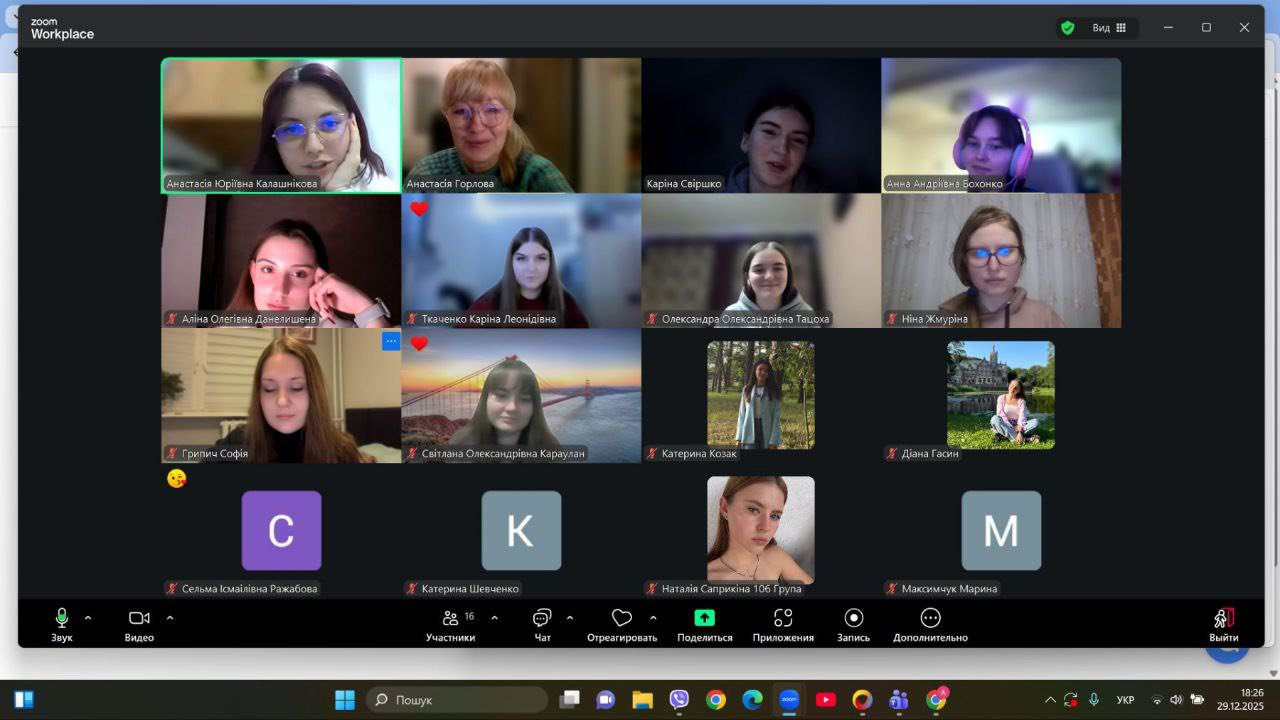Click the Пошук taskbar search box
Image resolution: width=1280 pixels, height=720 pixels.
(457, 700)
